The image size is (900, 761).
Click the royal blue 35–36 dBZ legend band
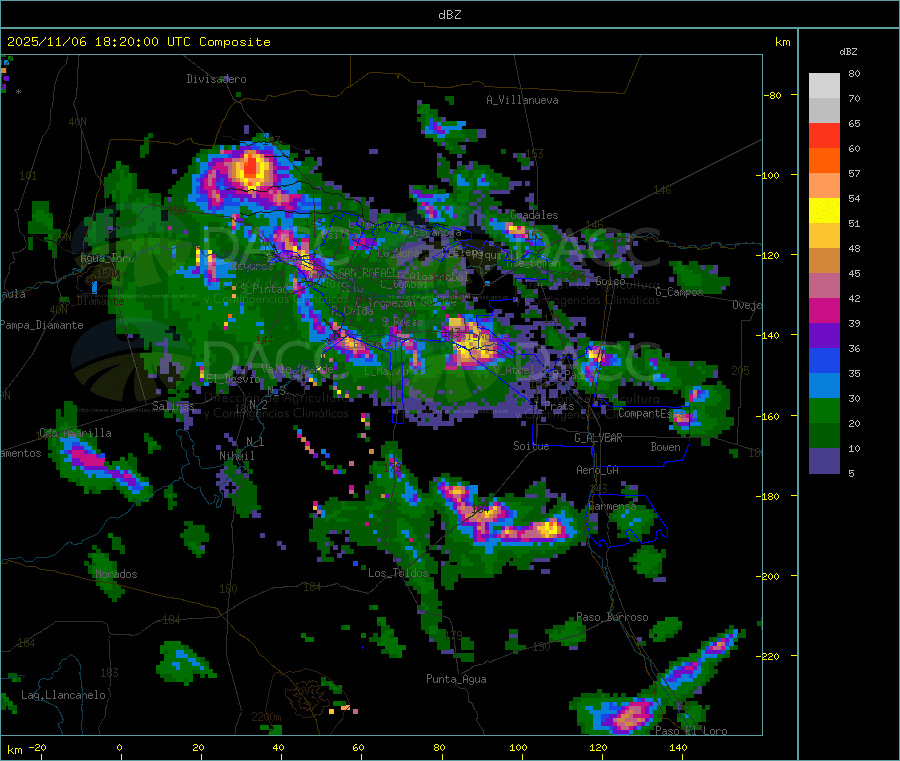[824, 360]
